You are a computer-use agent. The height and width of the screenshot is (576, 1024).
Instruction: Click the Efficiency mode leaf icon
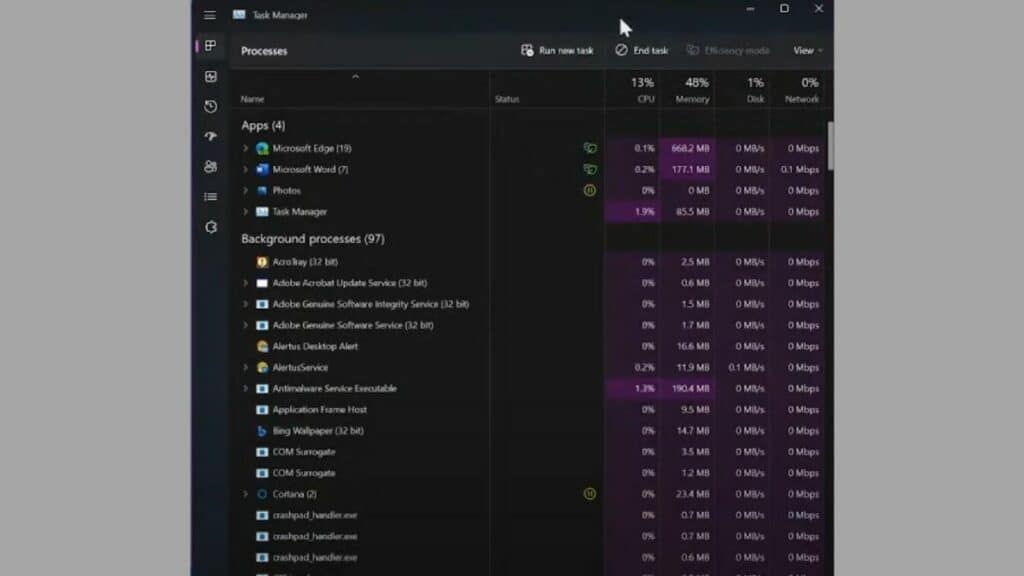point(693,50)
